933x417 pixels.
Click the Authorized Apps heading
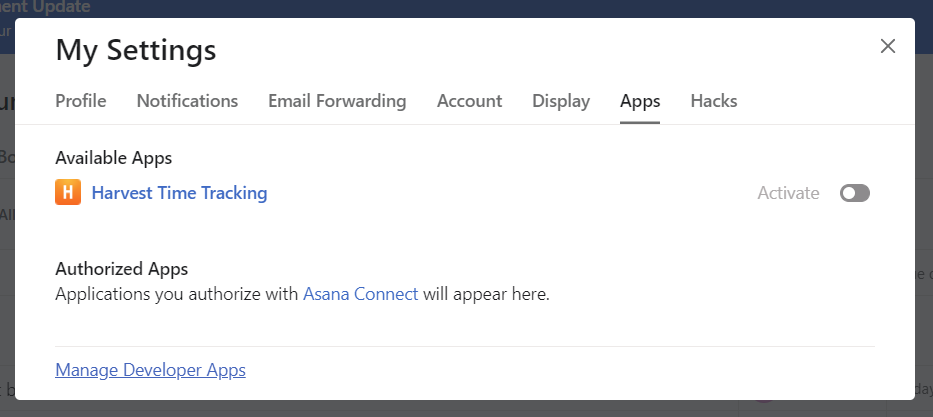121,269
